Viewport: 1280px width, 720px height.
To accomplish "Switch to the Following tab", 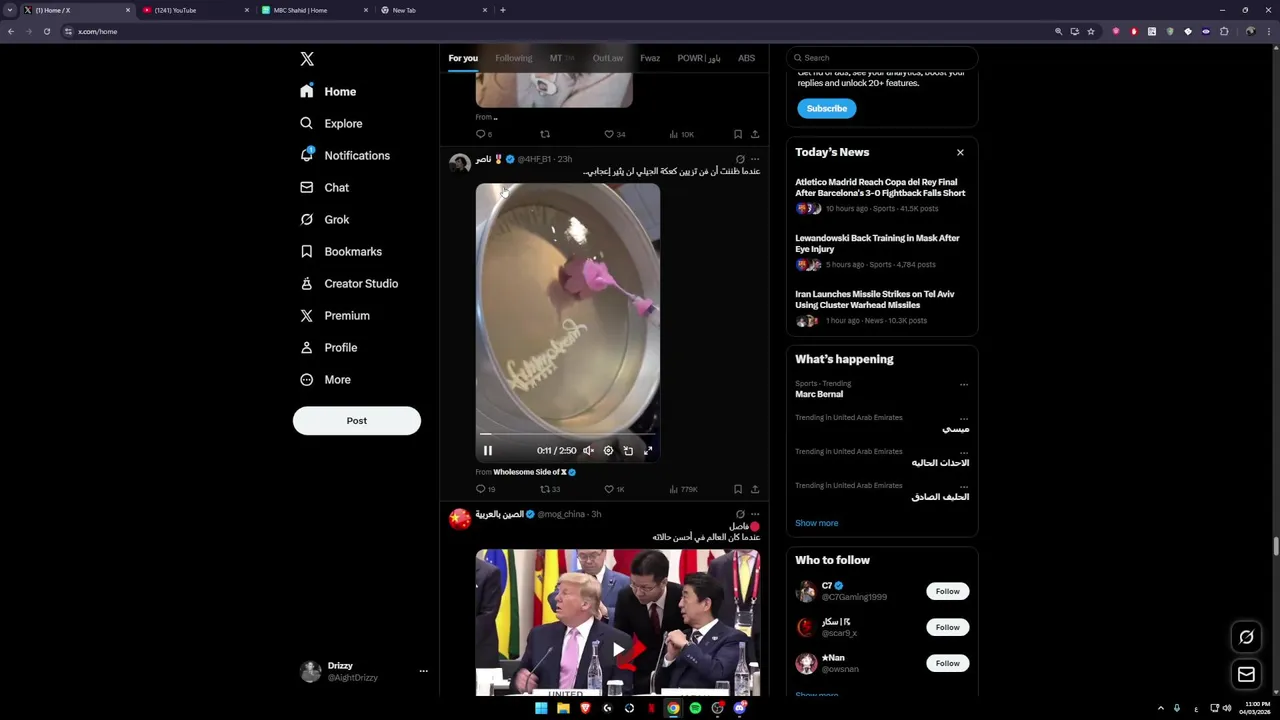I will pos(513,58).
